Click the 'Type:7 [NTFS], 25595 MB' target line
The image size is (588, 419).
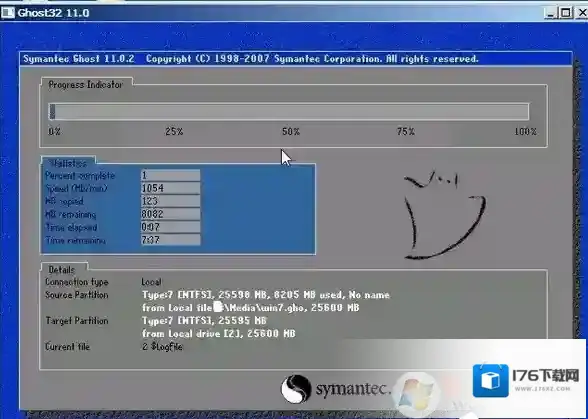(x=204, y=321)
